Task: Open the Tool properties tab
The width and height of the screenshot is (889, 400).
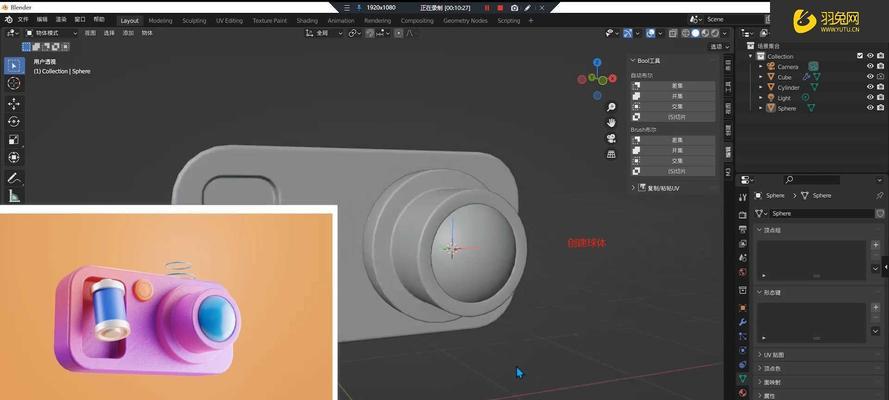Action: (743, 197)
